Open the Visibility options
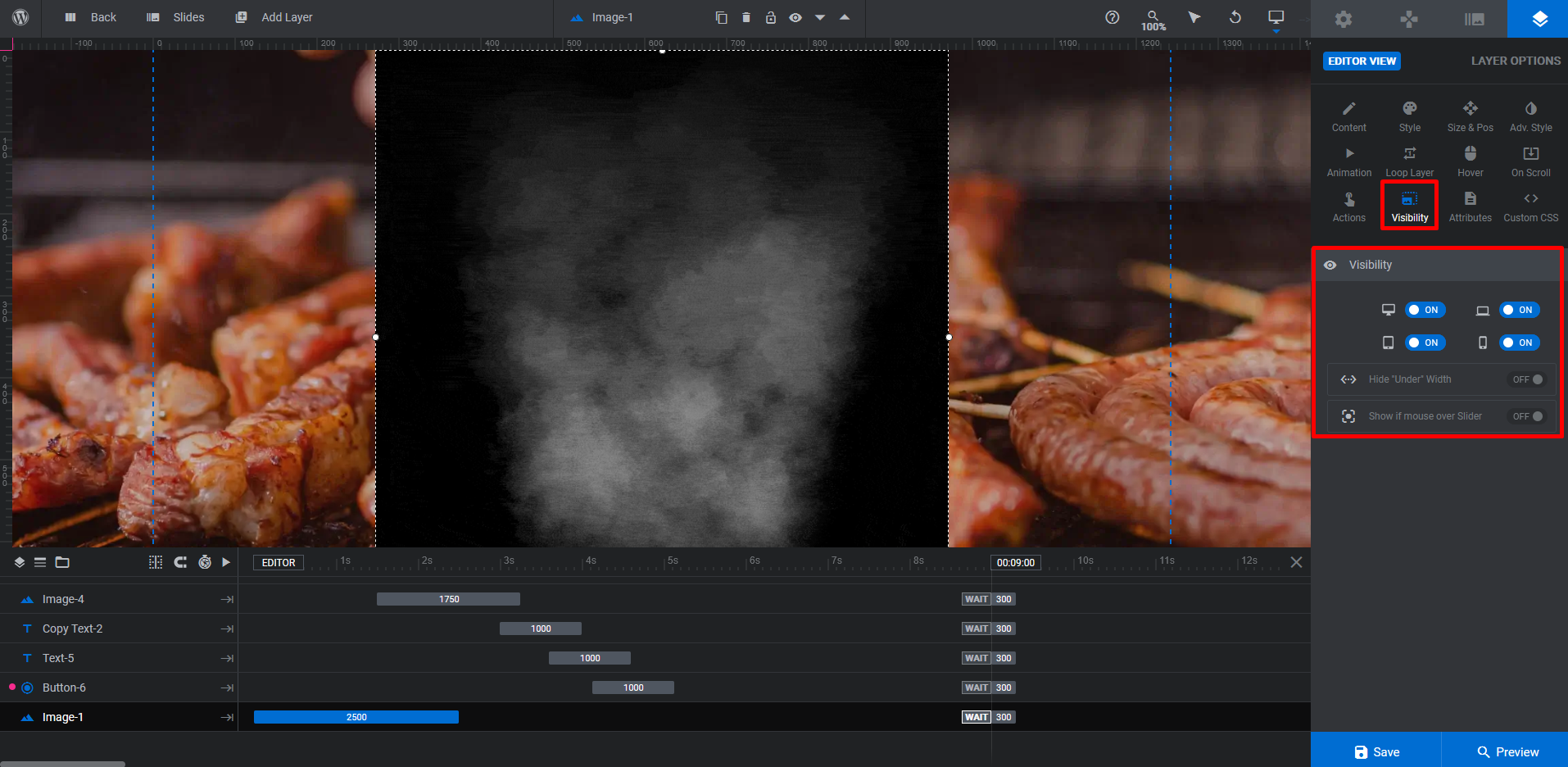The image size is (1568, 767). [1410, 206]
